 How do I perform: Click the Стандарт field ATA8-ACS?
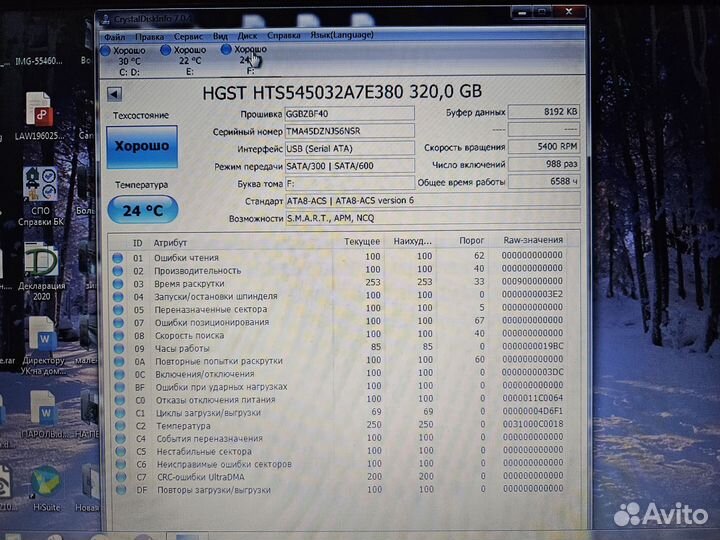pos(432,200)
